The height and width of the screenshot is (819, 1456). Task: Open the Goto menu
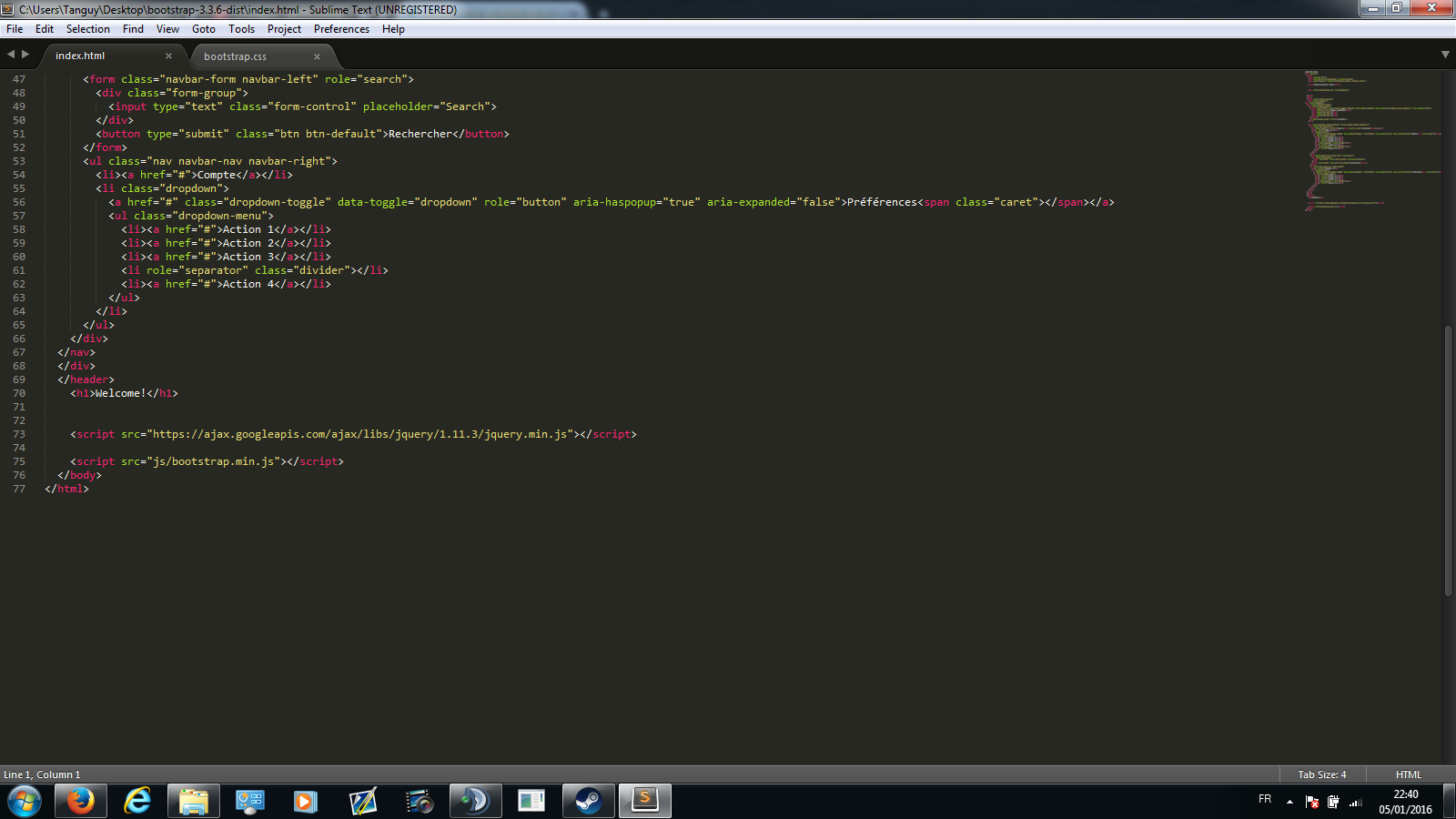click(x=204, y=29)
